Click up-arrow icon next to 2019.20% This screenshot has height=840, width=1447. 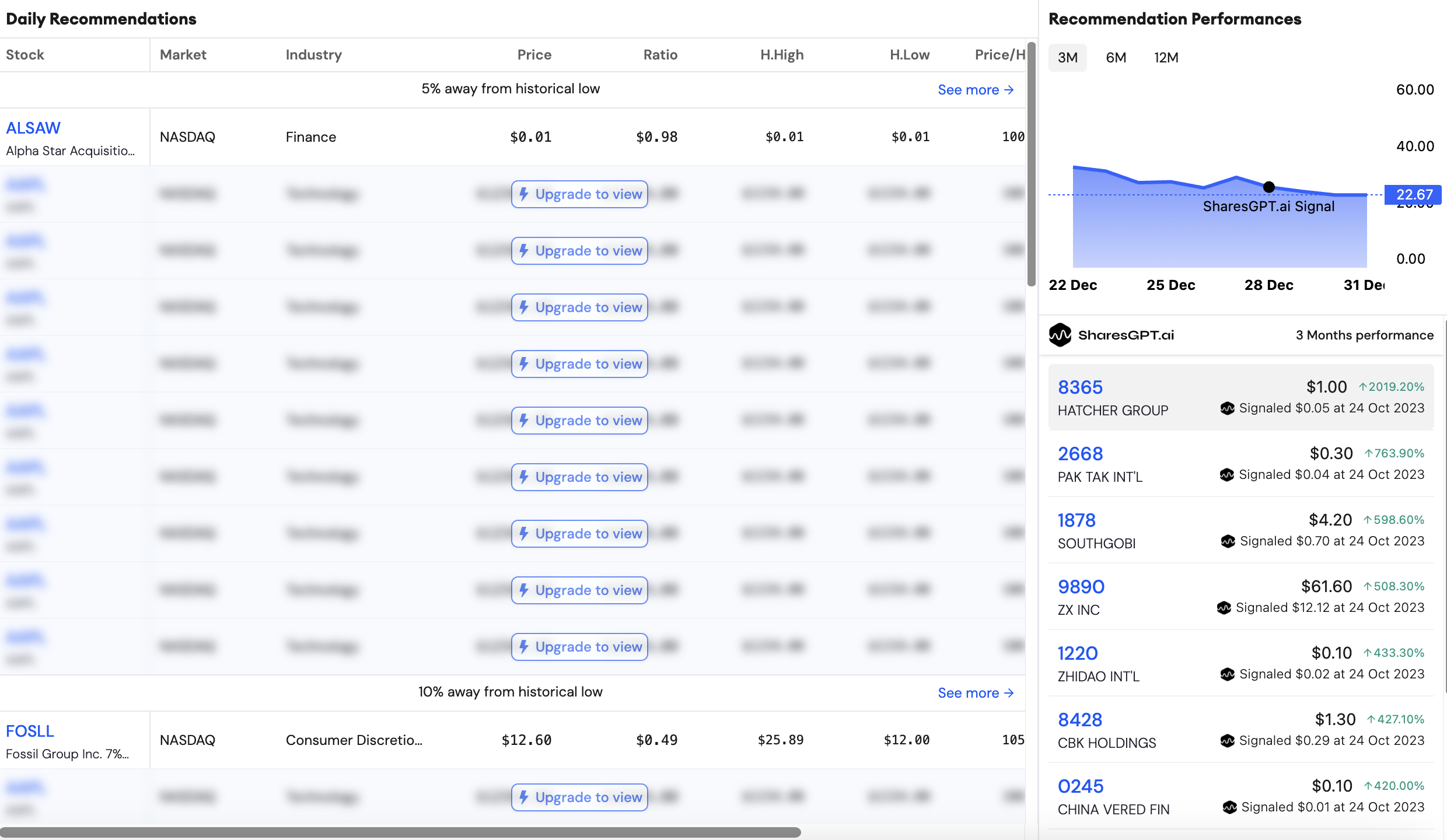(x=1363, y=387)
